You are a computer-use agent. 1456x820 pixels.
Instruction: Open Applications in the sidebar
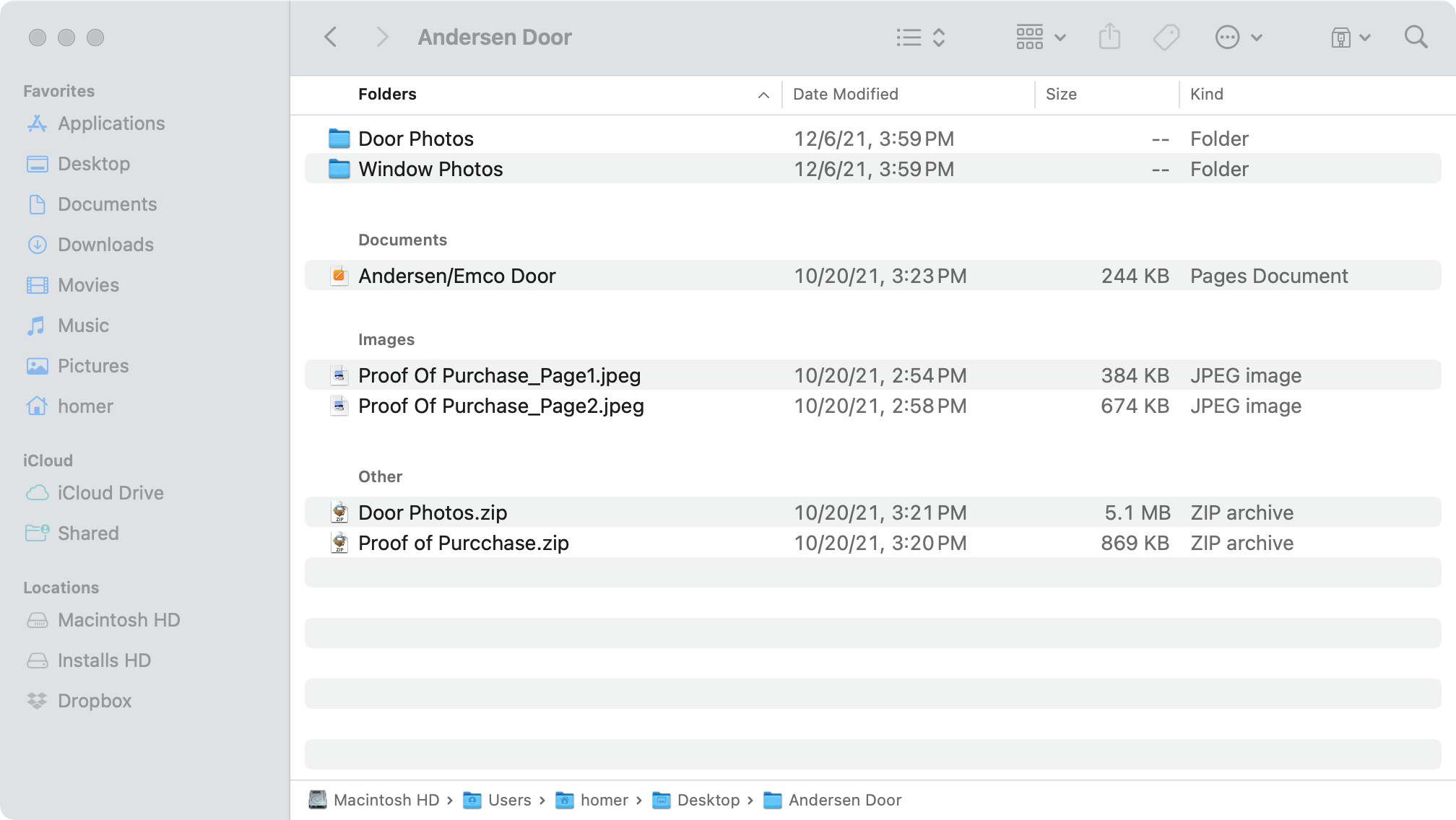click(111, 123)
